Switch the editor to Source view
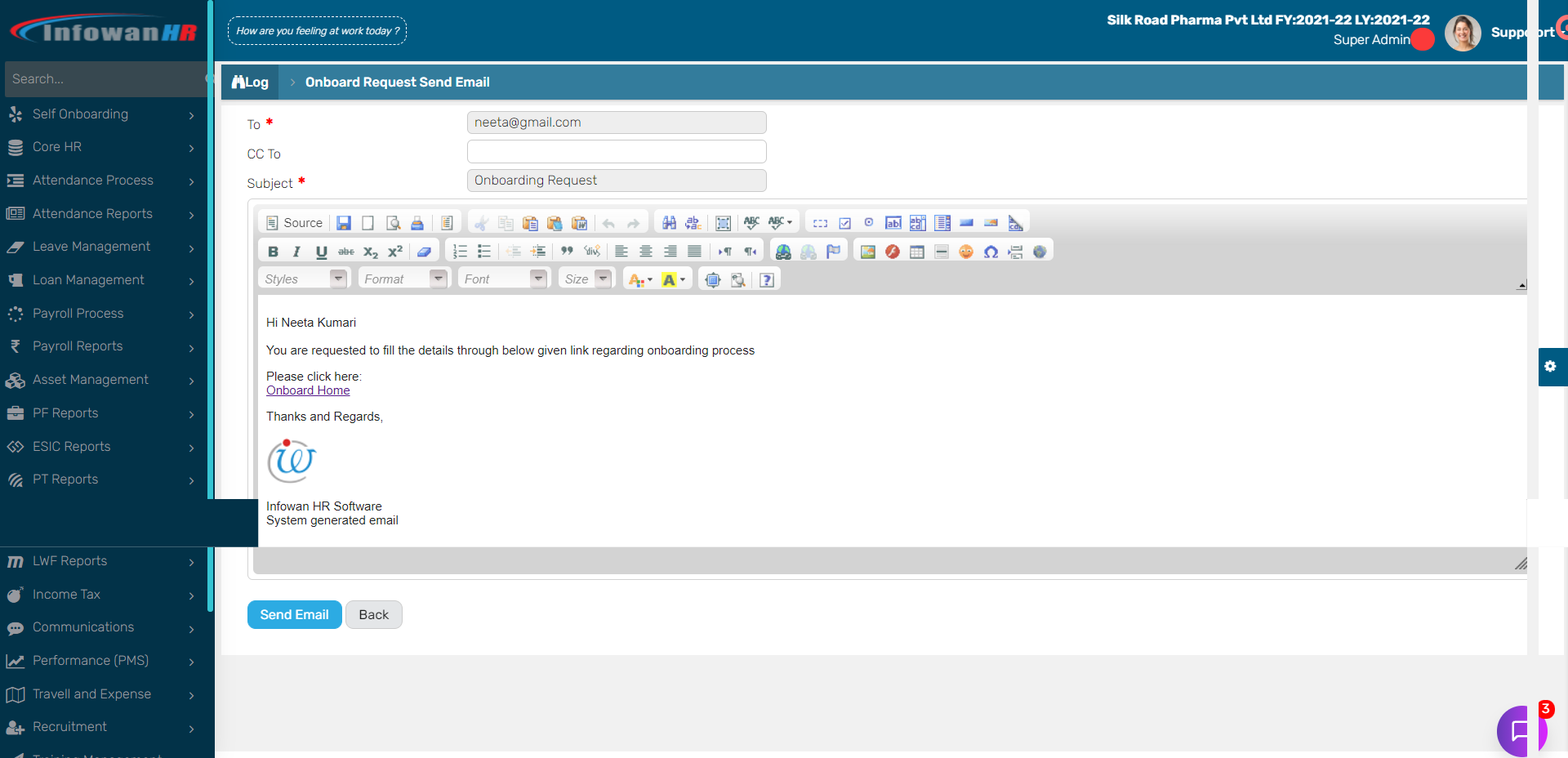1568x758 pixels. pos(293,222)
